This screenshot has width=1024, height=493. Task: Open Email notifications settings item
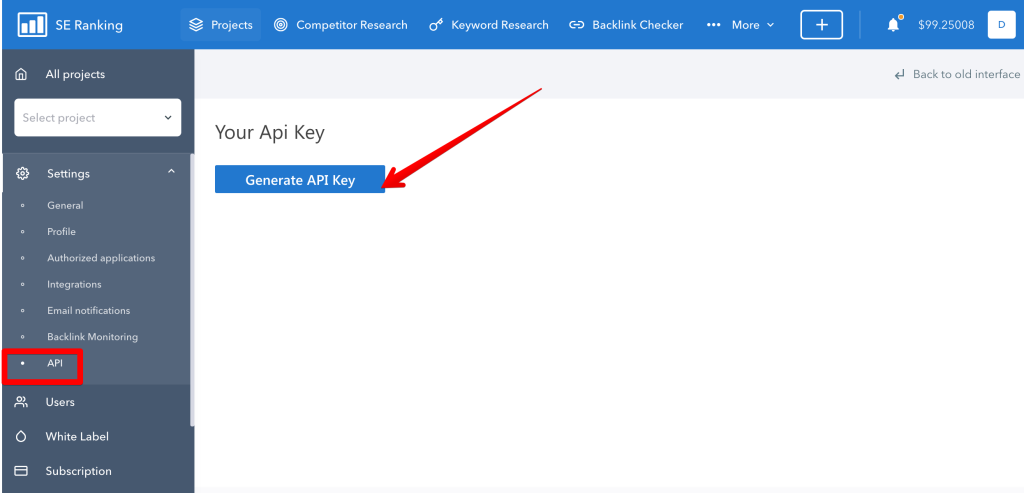pos(88,310)
